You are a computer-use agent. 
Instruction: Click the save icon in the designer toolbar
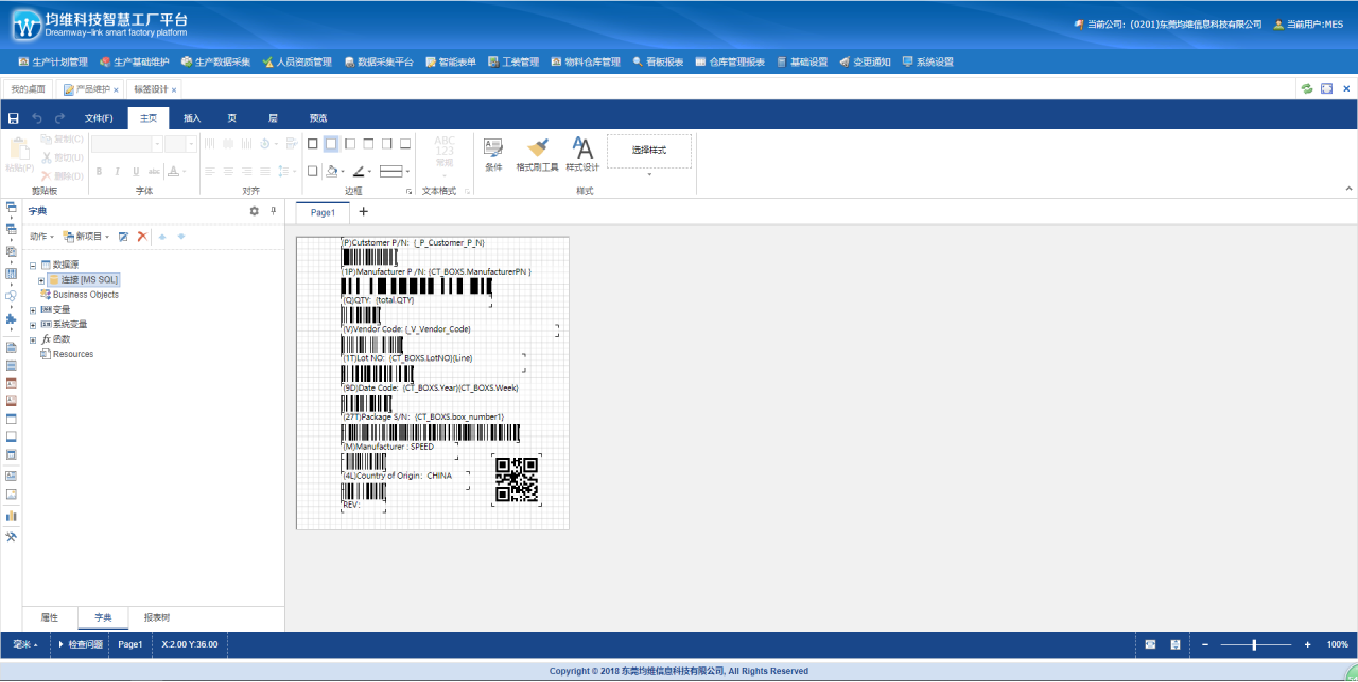click(13, 118)
